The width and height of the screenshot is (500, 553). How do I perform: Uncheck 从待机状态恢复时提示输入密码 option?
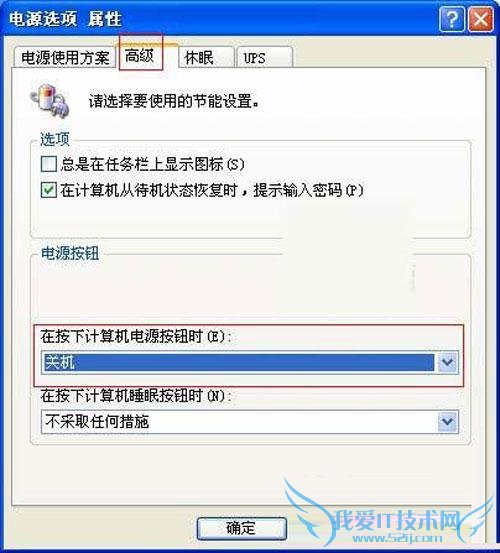49,190
